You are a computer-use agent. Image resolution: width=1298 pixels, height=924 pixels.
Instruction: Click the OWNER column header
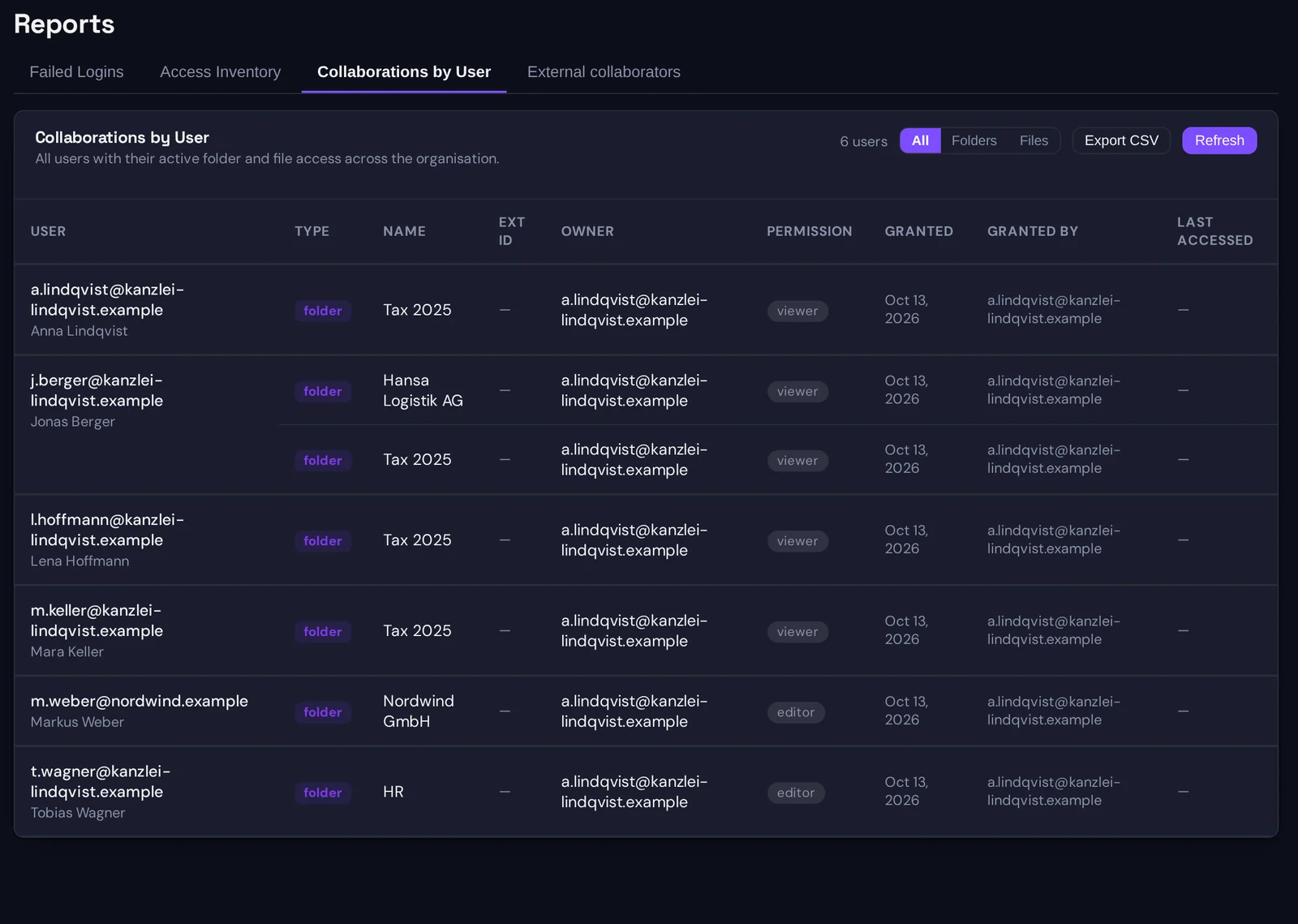click(x=587, y=231)
